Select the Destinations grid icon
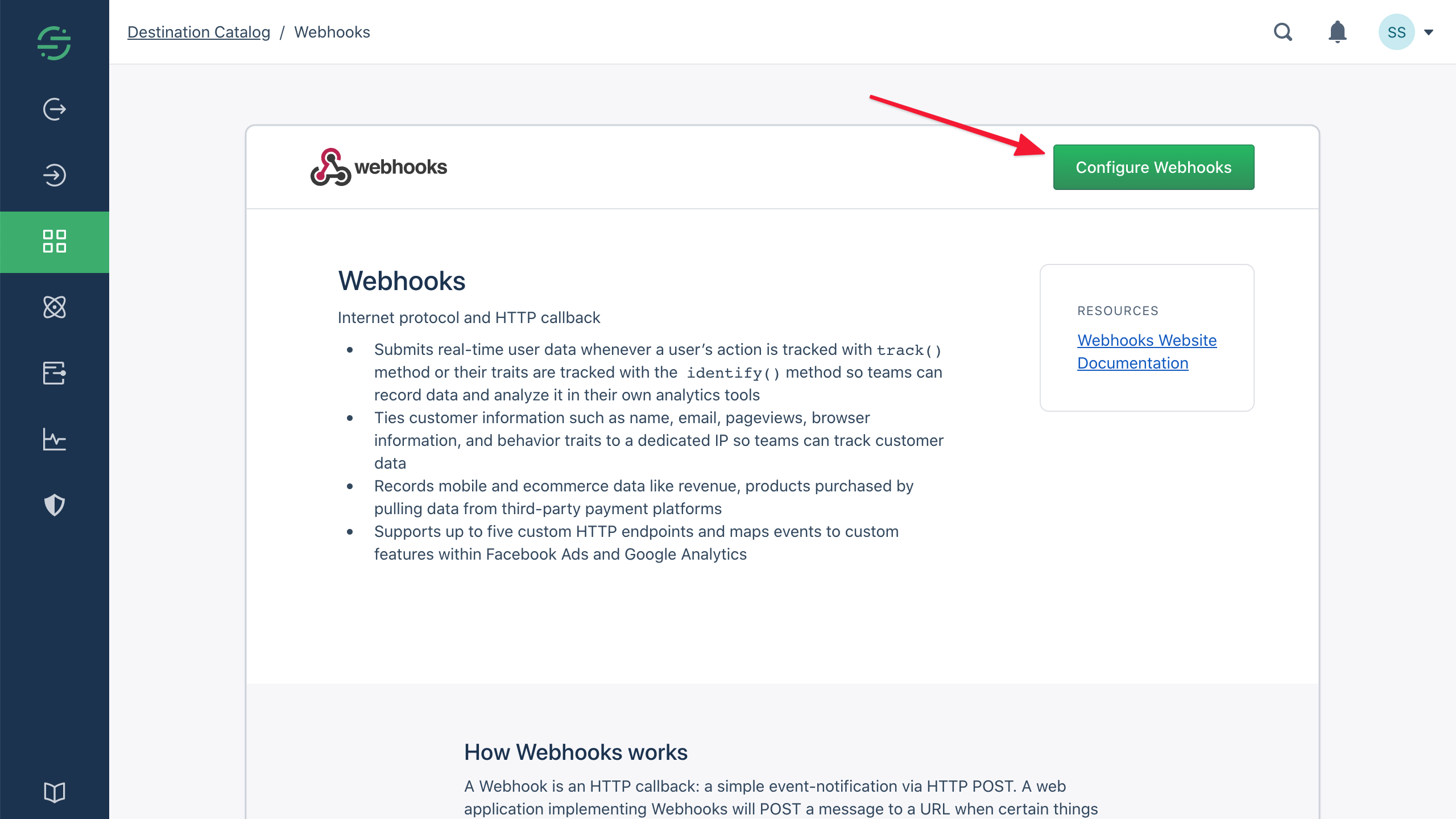1456x819 pixels. click(54, 241)
